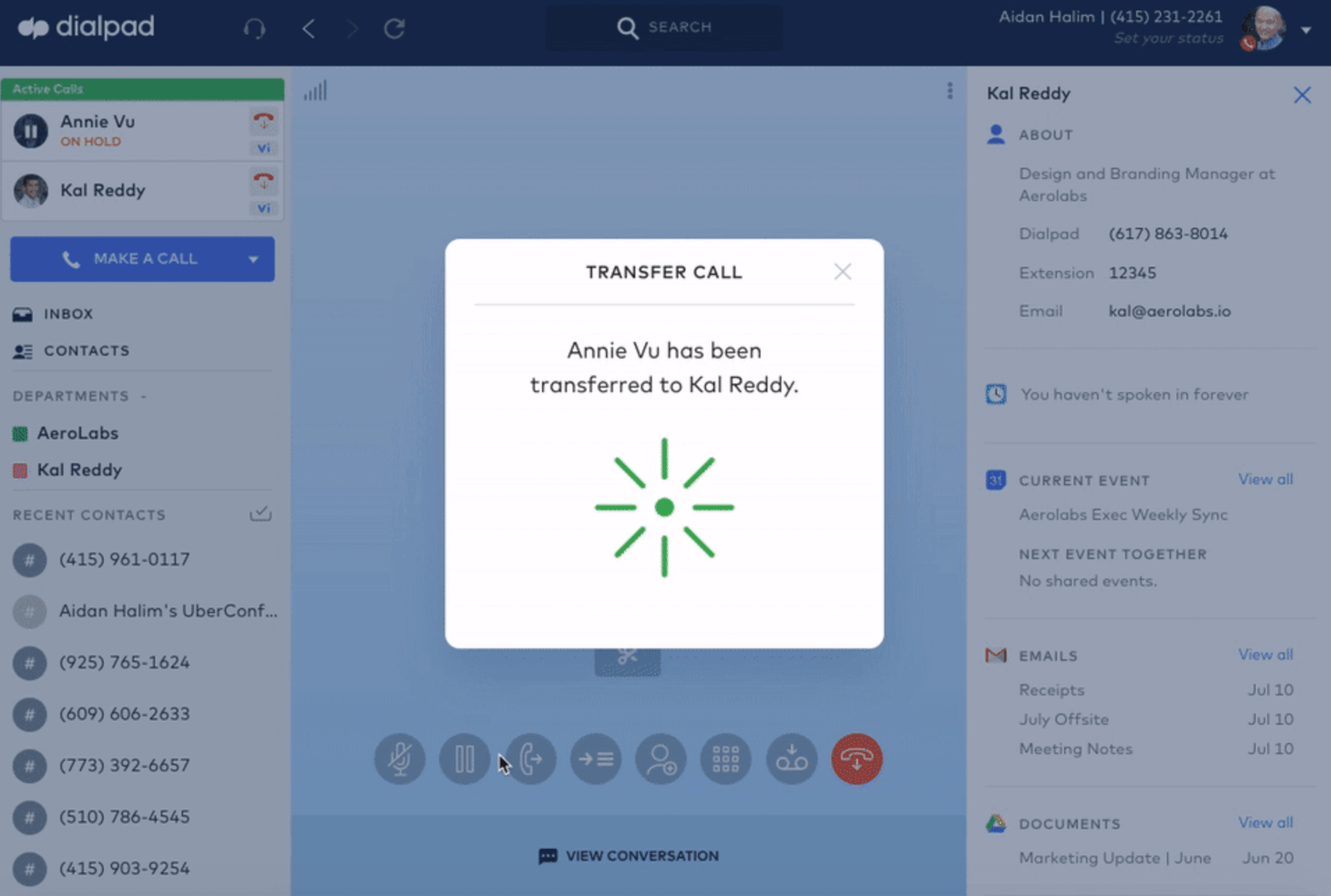Image resolution: width=1331 pixels, height=896 pixels.
Task: Open the call options three-dot menu
Action: click(x=950, y=91)
